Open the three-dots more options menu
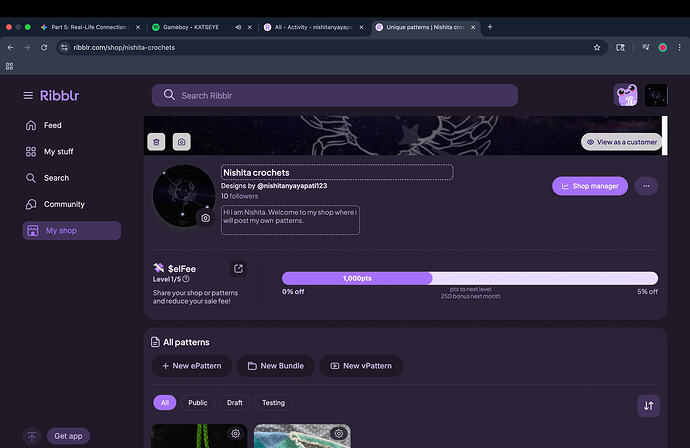The width and height of the screenshot is (690, 448). tap(646, 186)
